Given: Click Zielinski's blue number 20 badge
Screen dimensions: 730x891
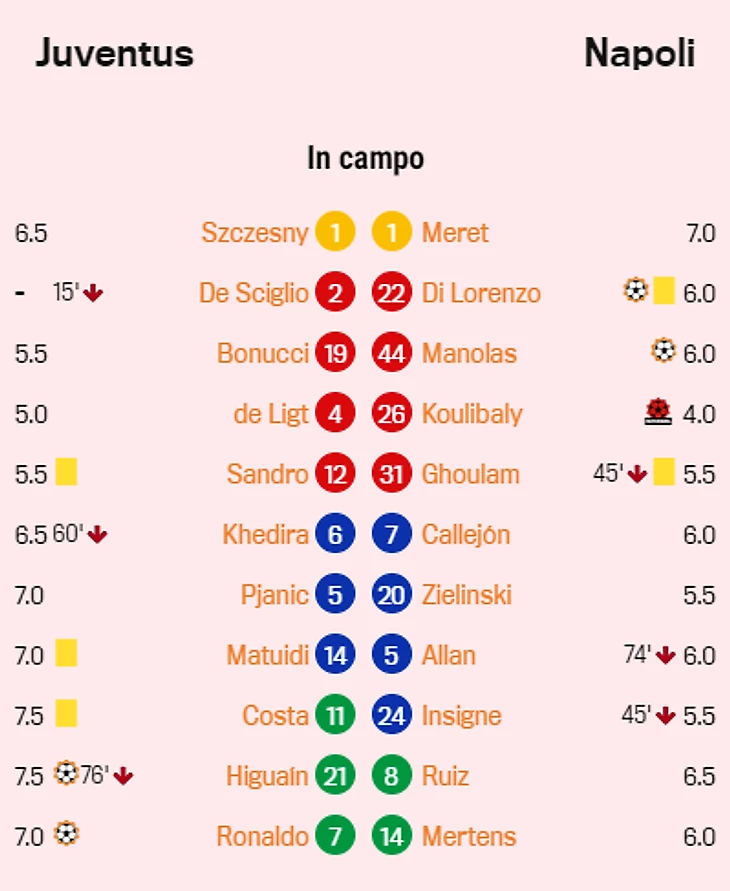Looking at the screenshot, I should 391,595.
